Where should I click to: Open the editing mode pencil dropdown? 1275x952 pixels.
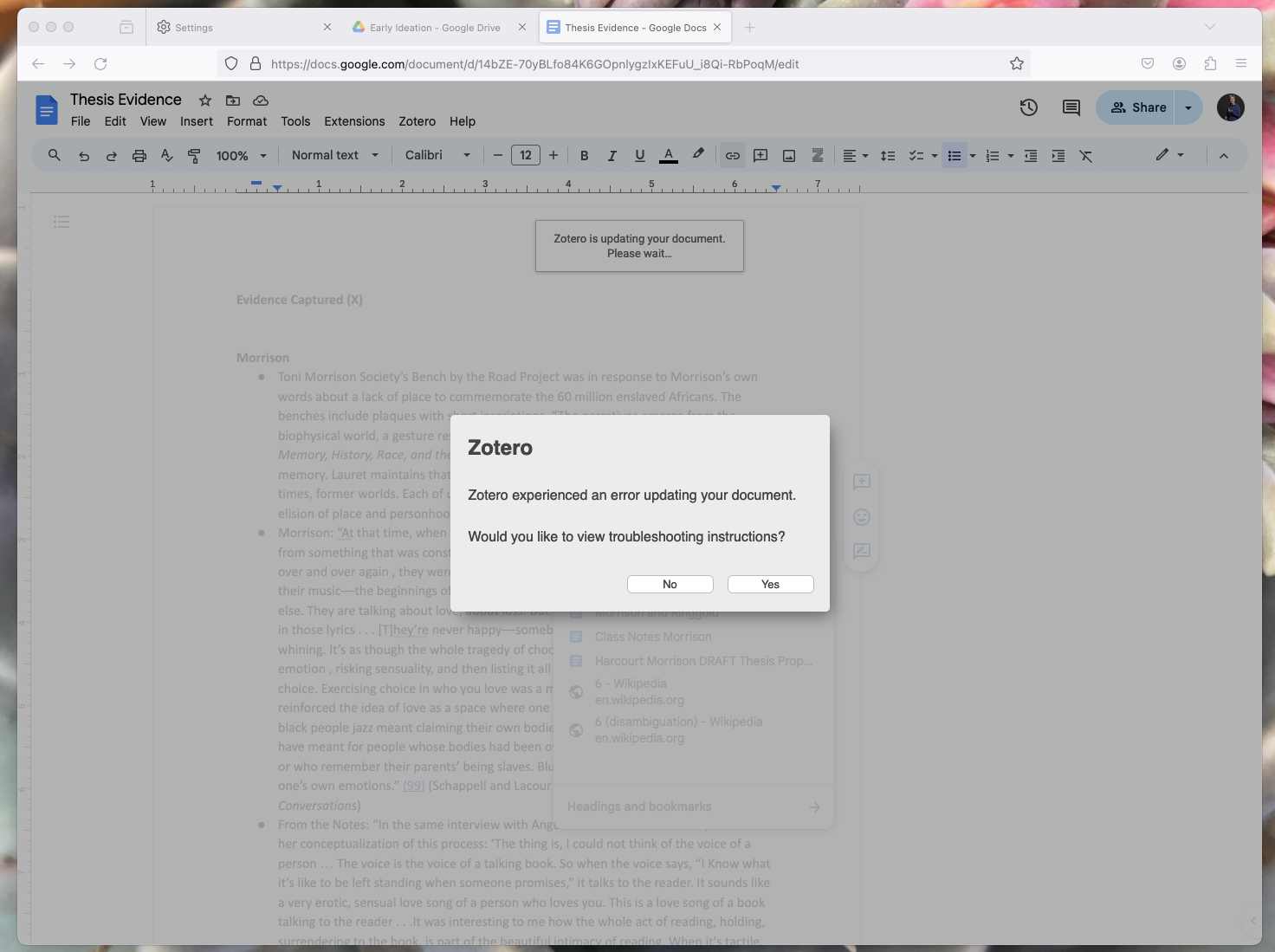tap(1169, 155)
